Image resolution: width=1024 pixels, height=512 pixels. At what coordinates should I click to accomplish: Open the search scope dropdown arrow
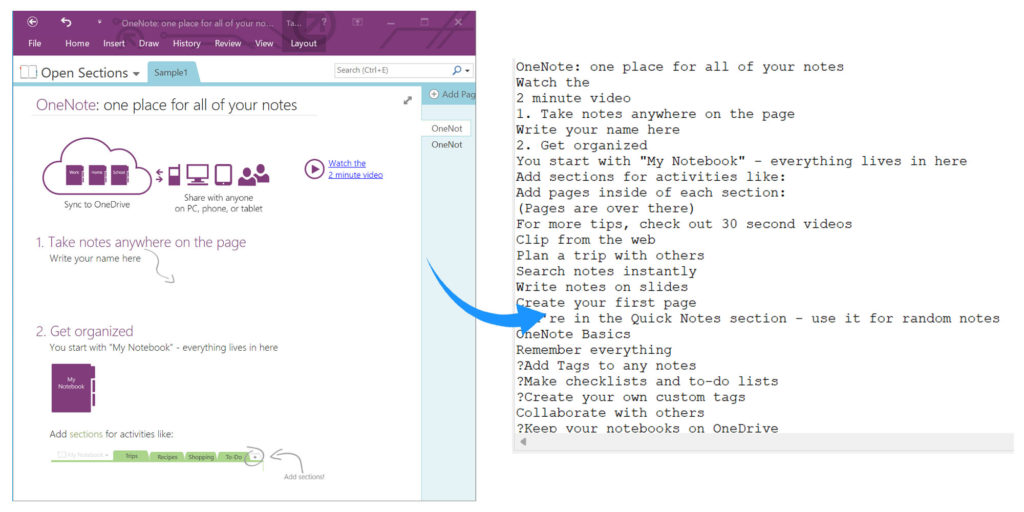468,71
